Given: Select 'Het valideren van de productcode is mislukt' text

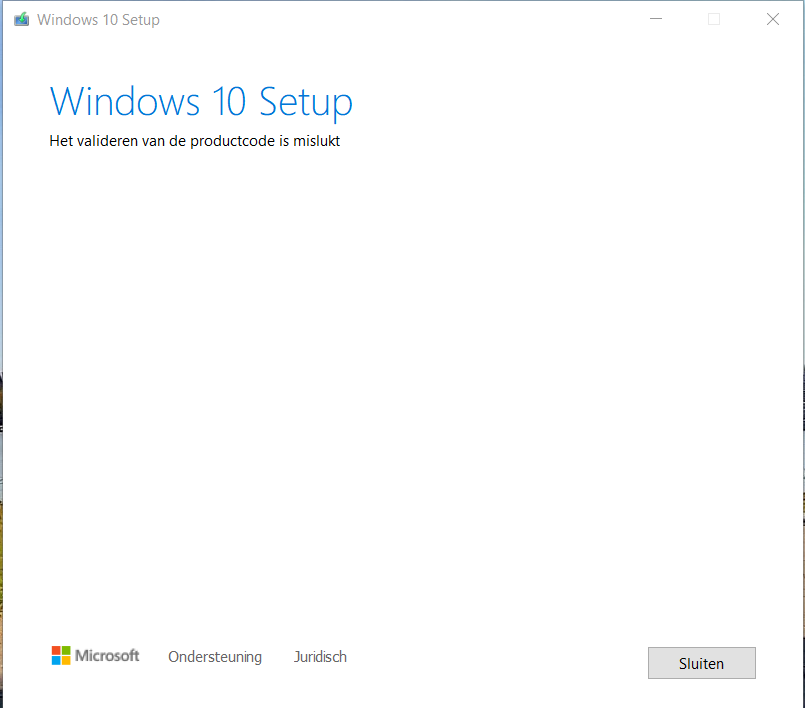Looking at the screenshot, I should [x=195, y=141].
